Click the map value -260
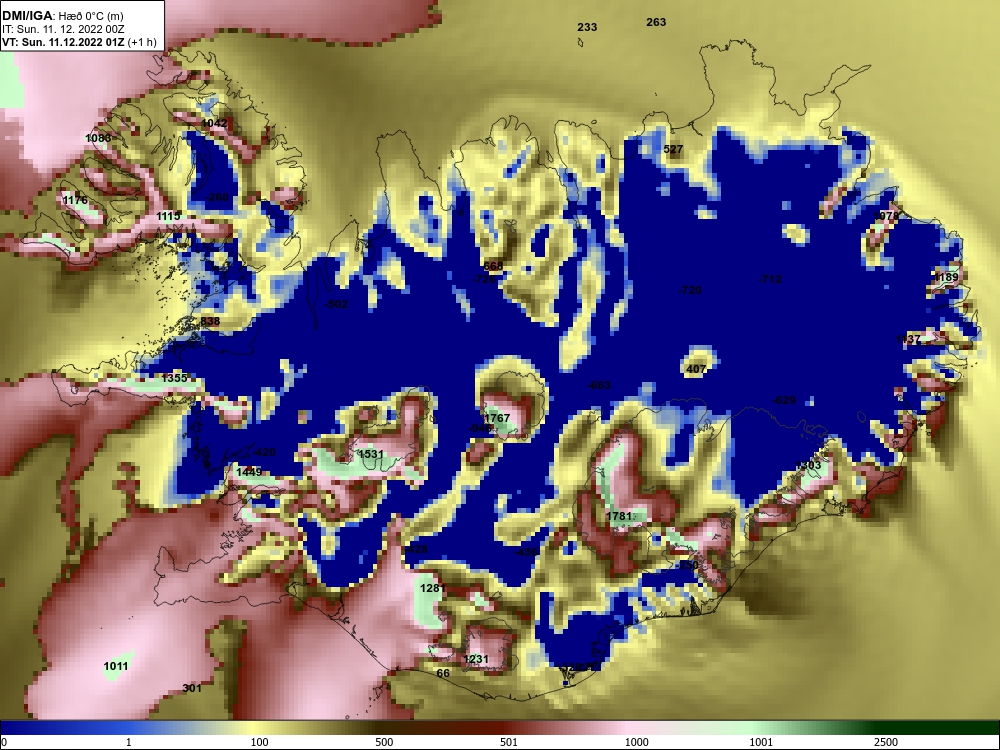 click(217, 197)
